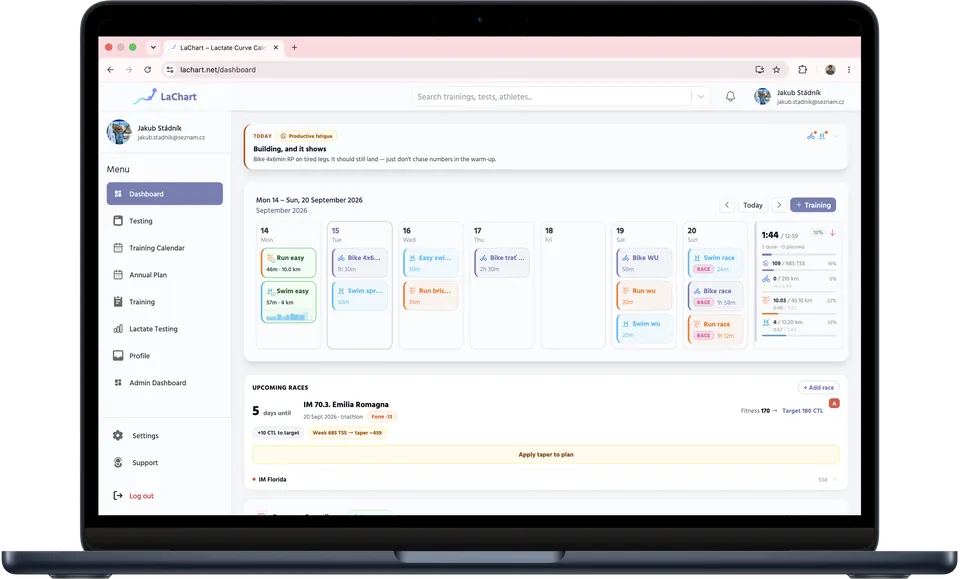Image resolution: width=960 pixels, height=579 pixels.
Task: Click the IM Florida race row
Action: point(546,479)
